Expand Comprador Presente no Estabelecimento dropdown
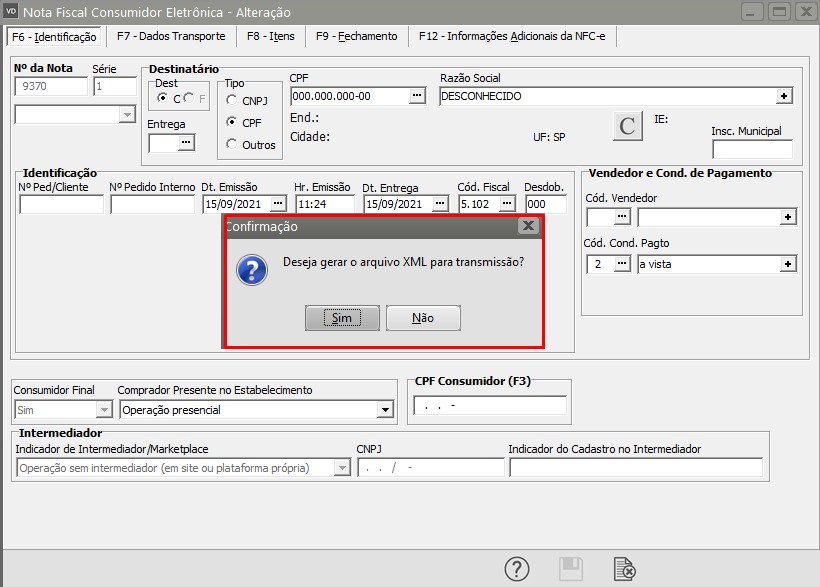This screenshot has height=587, width=820. pos(385,410)
